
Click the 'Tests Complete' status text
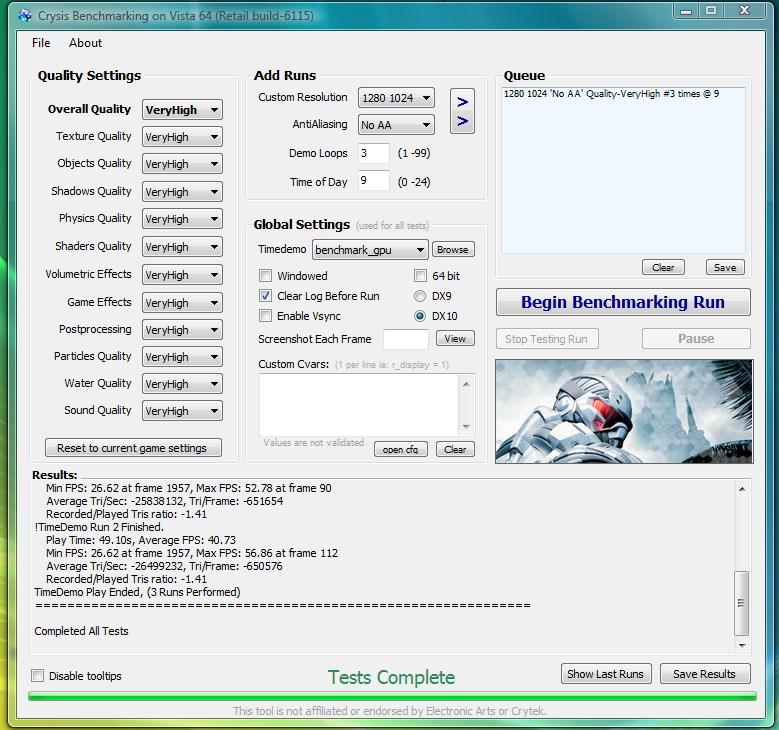(x=391, y=677)
